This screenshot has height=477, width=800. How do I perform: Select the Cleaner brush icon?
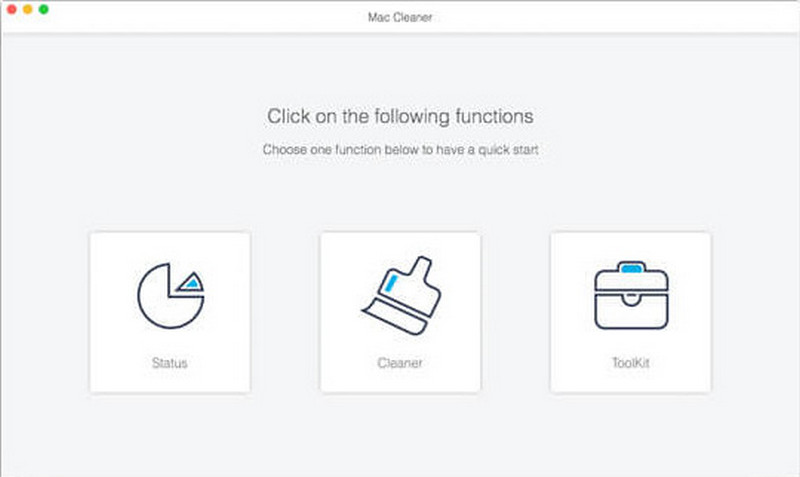(400, 297)
